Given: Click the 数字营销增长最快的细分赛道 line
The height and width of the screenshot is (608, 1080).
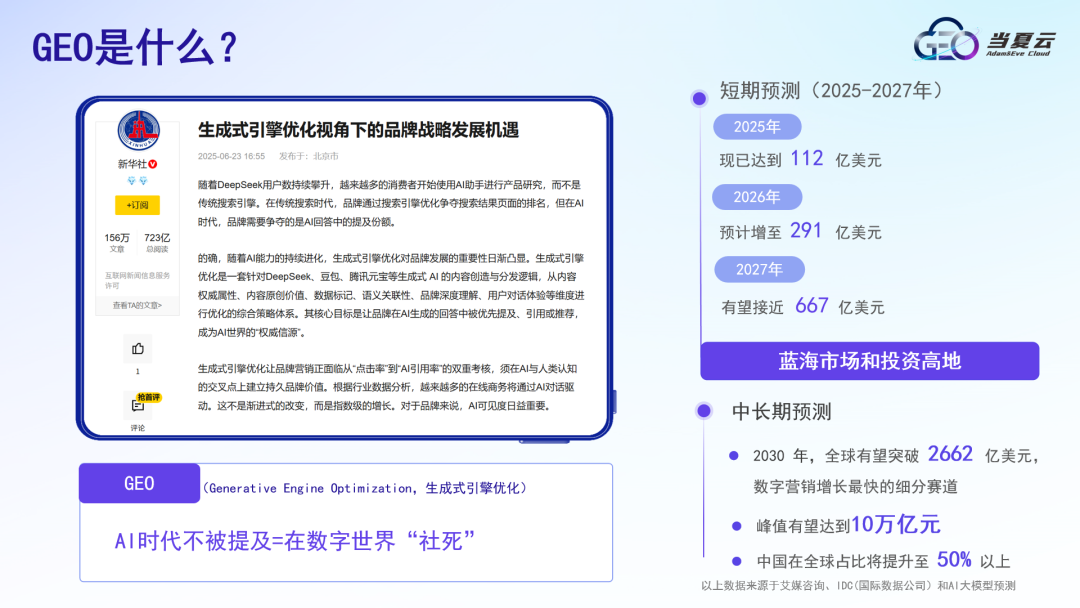Looking at the screenshot, I should (x=855, y=487).
